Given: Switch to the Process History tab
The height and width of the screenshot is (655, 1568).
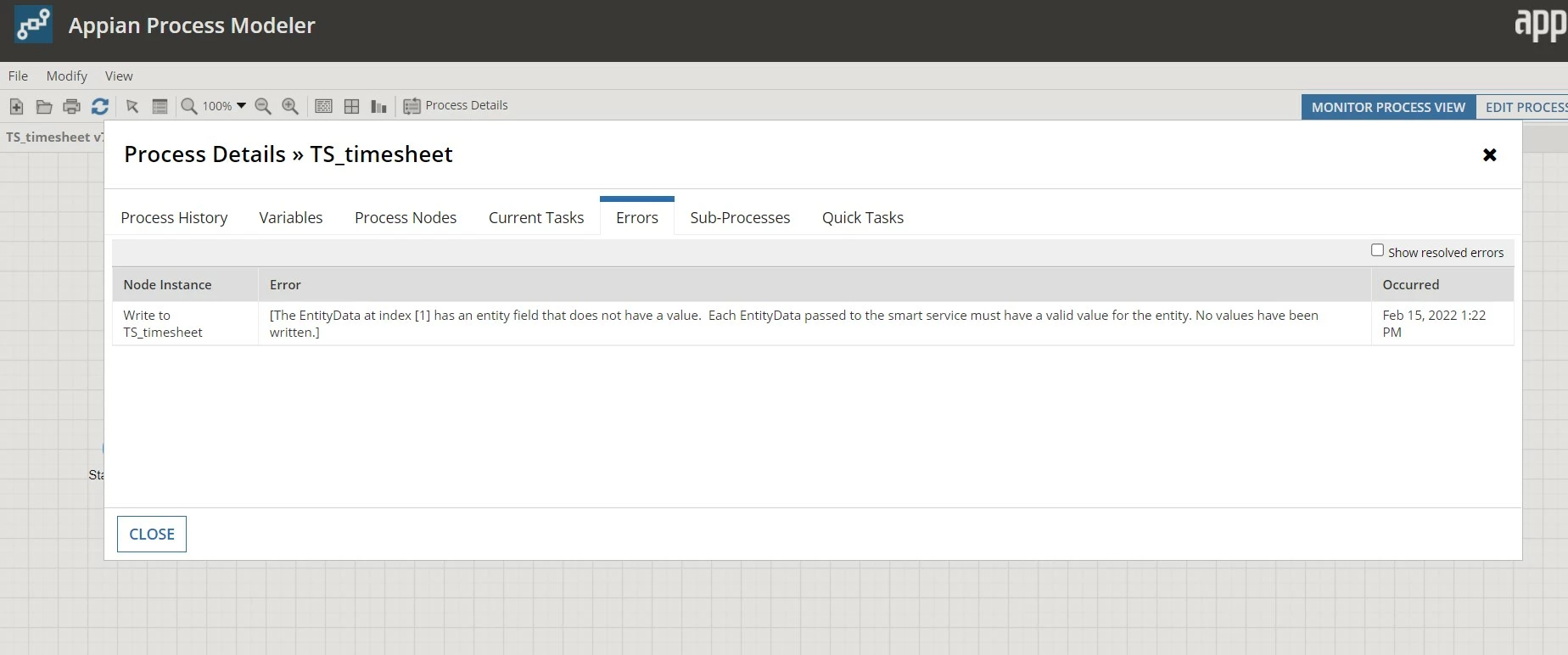Looking at the screenshot, I should pos(174,217).
